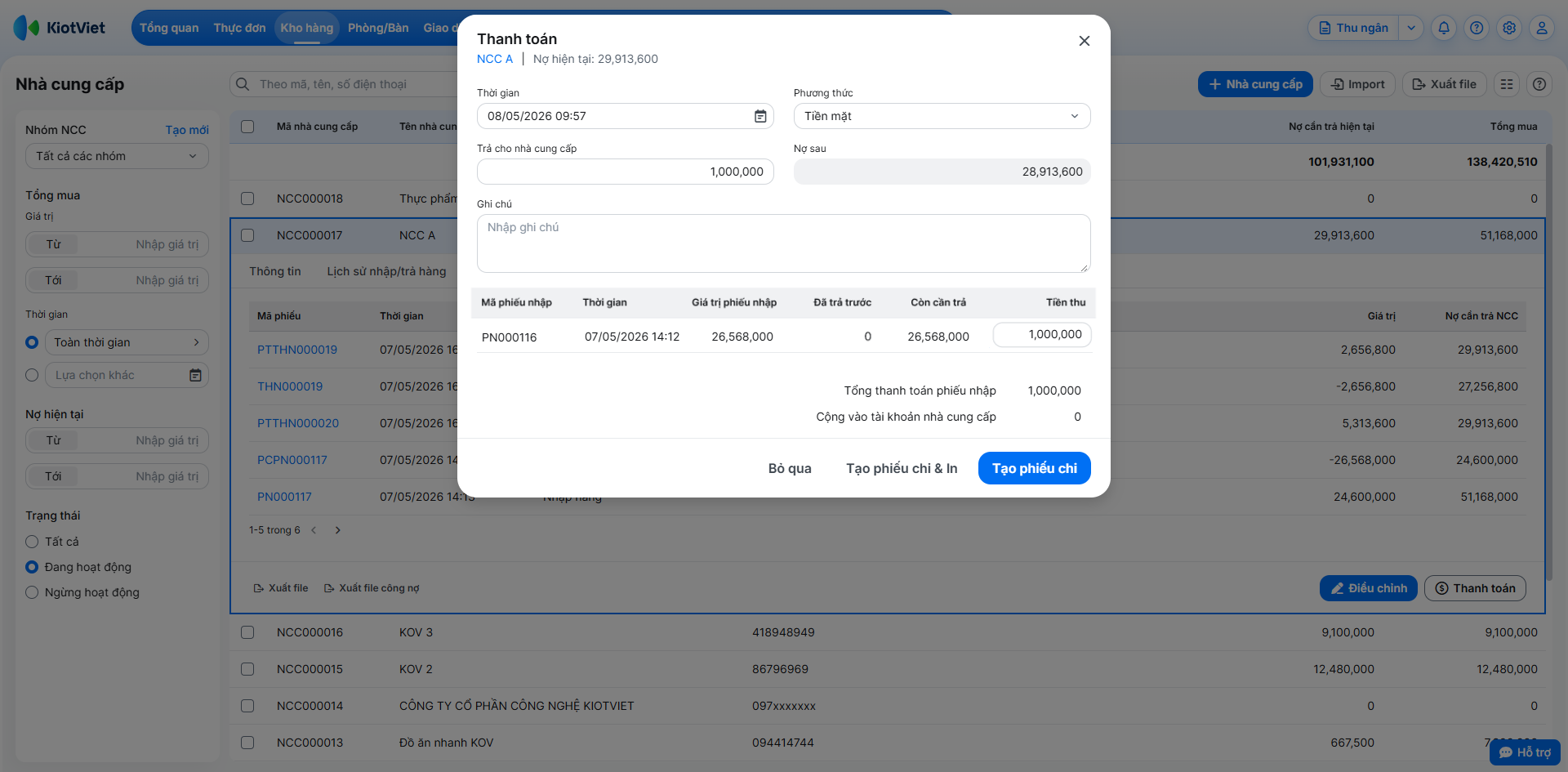Open the Tổng quan menu
This screenshot has height=772, width=1568.
point(169,28)
